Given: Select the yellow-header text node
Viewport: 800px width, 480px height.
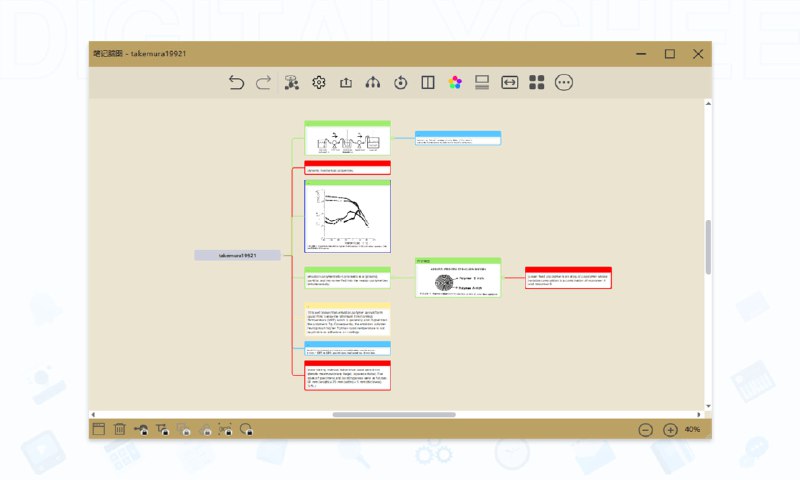Looking at the screenshot, I should point(347,320).
